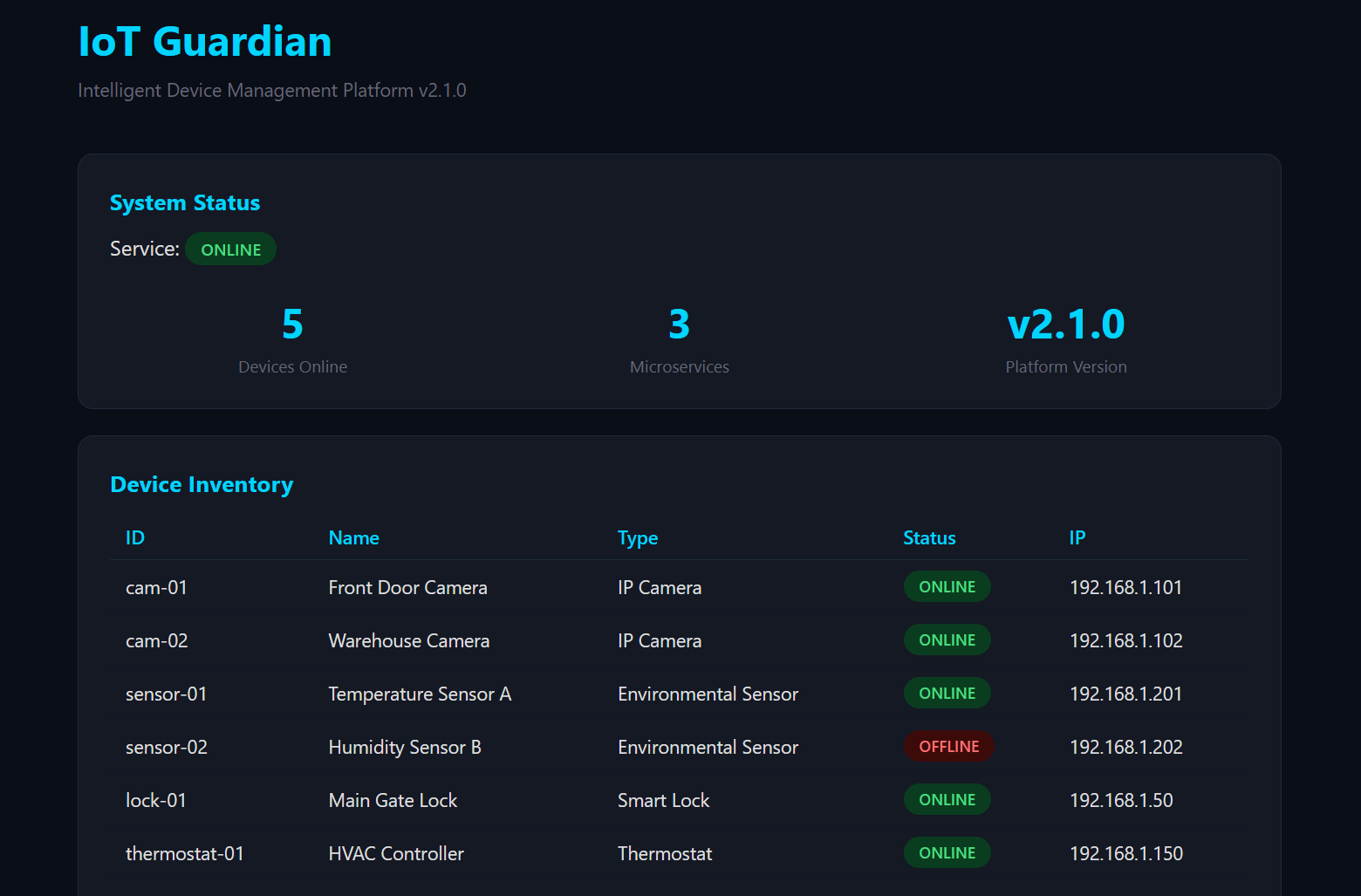Image resolution: width=1361 pixels, height=896 pixels.
Task: Select the Microservices count 3
Action: pos(679,325)
